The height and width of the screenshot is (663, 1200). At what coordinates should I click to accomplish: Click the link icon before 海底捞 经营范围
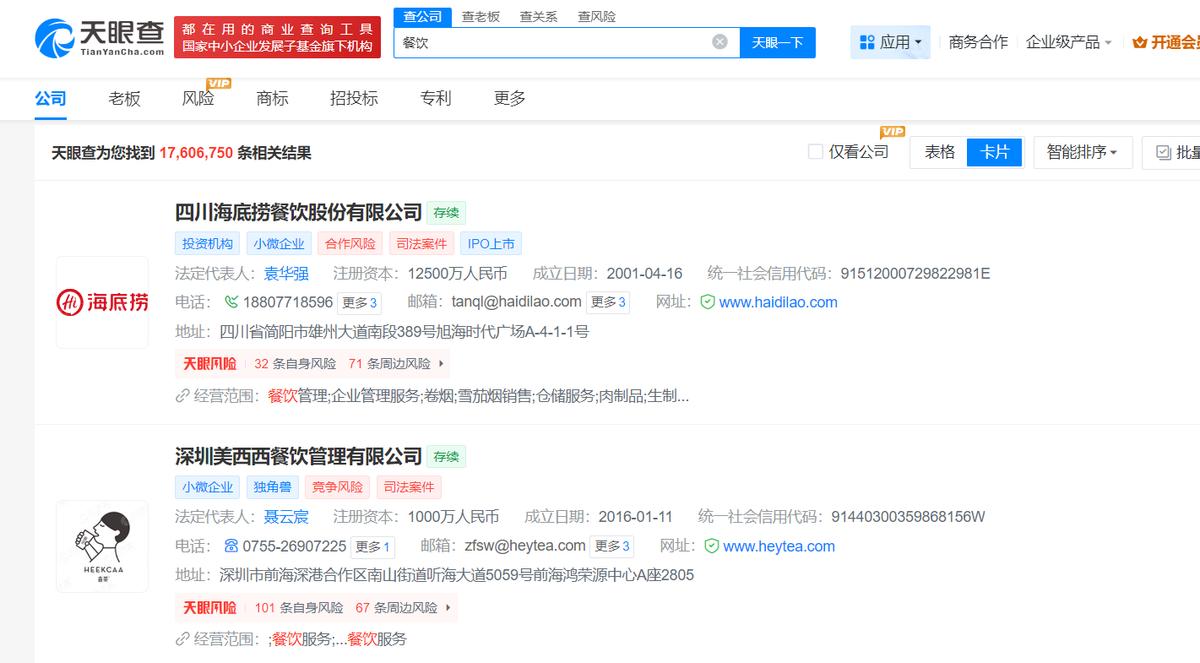click(182, 395)
